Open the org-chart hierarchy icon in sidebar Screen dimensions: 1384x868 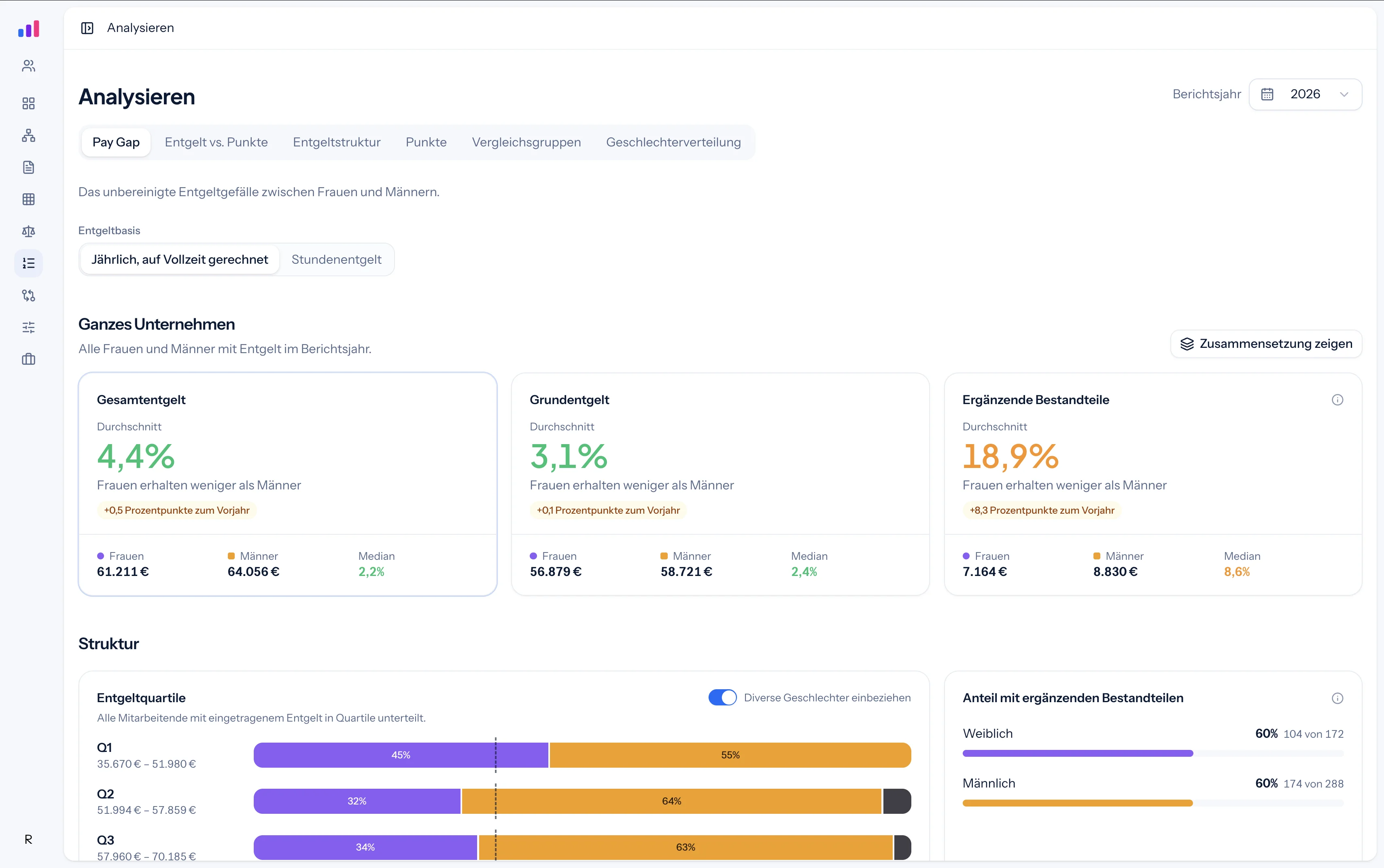29,135
